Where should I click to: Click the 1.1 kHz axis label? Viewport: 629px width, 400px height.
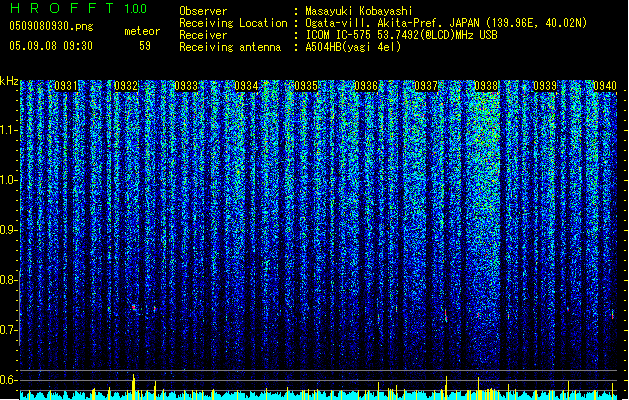pos(9,130)
